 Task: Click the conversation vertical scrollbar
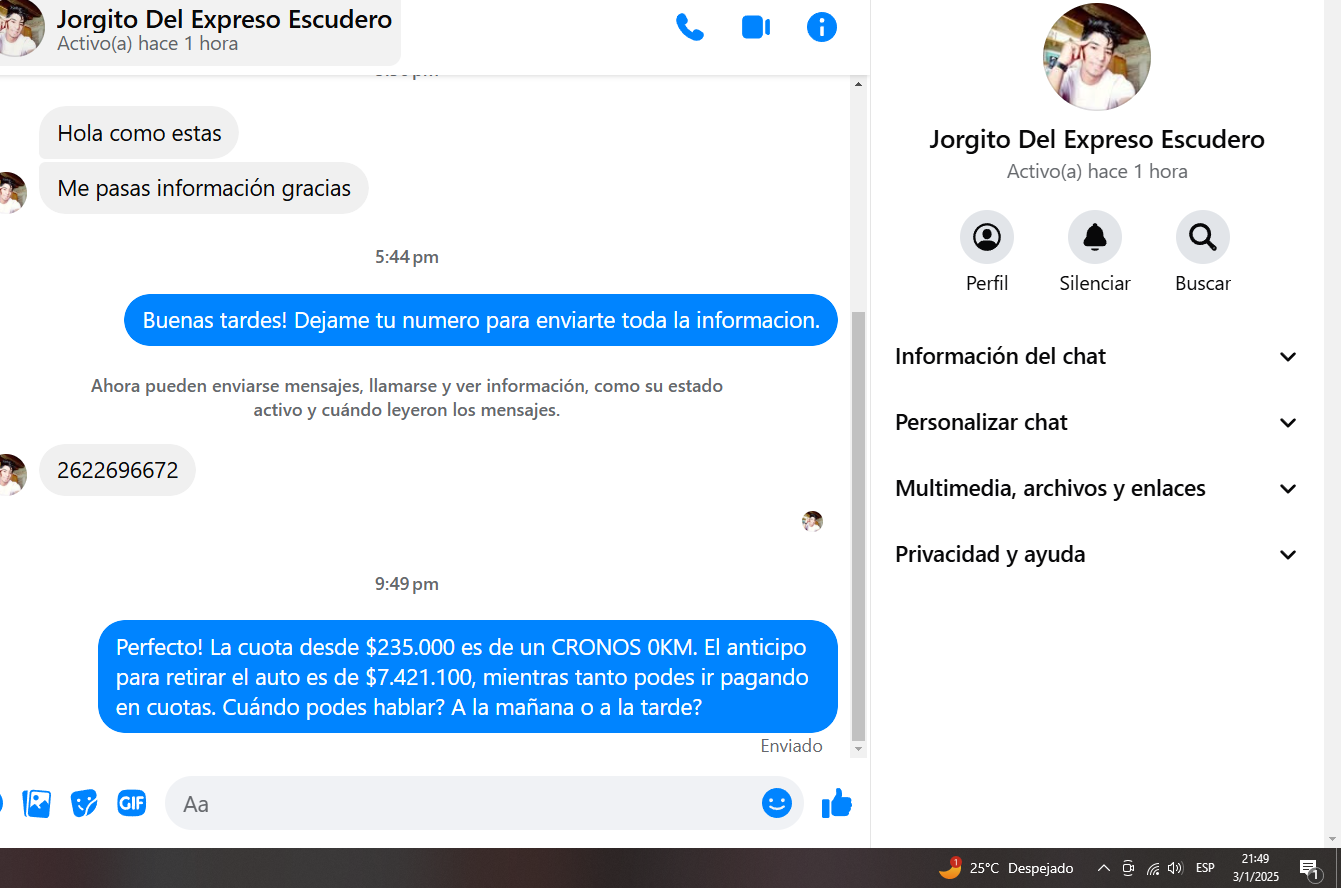click(858, 520)
